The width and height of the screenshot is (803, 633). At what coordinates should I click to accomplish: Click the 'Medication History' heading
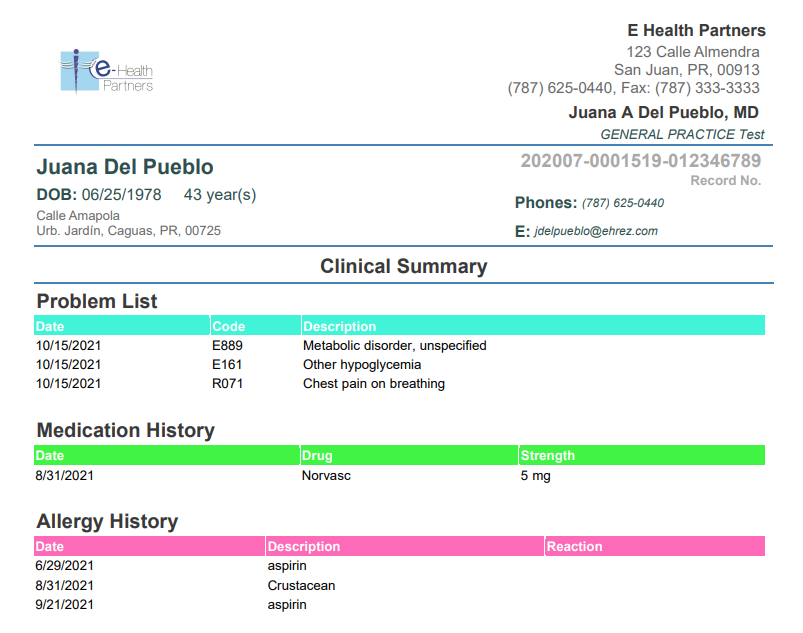pos(125,430)
